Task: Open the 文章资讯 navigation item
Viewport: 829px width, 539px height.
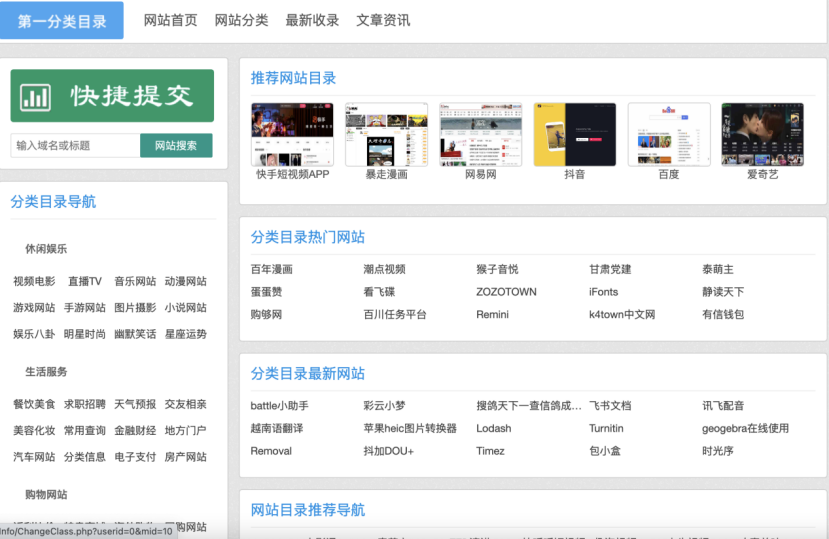Action: click(383, 21)
